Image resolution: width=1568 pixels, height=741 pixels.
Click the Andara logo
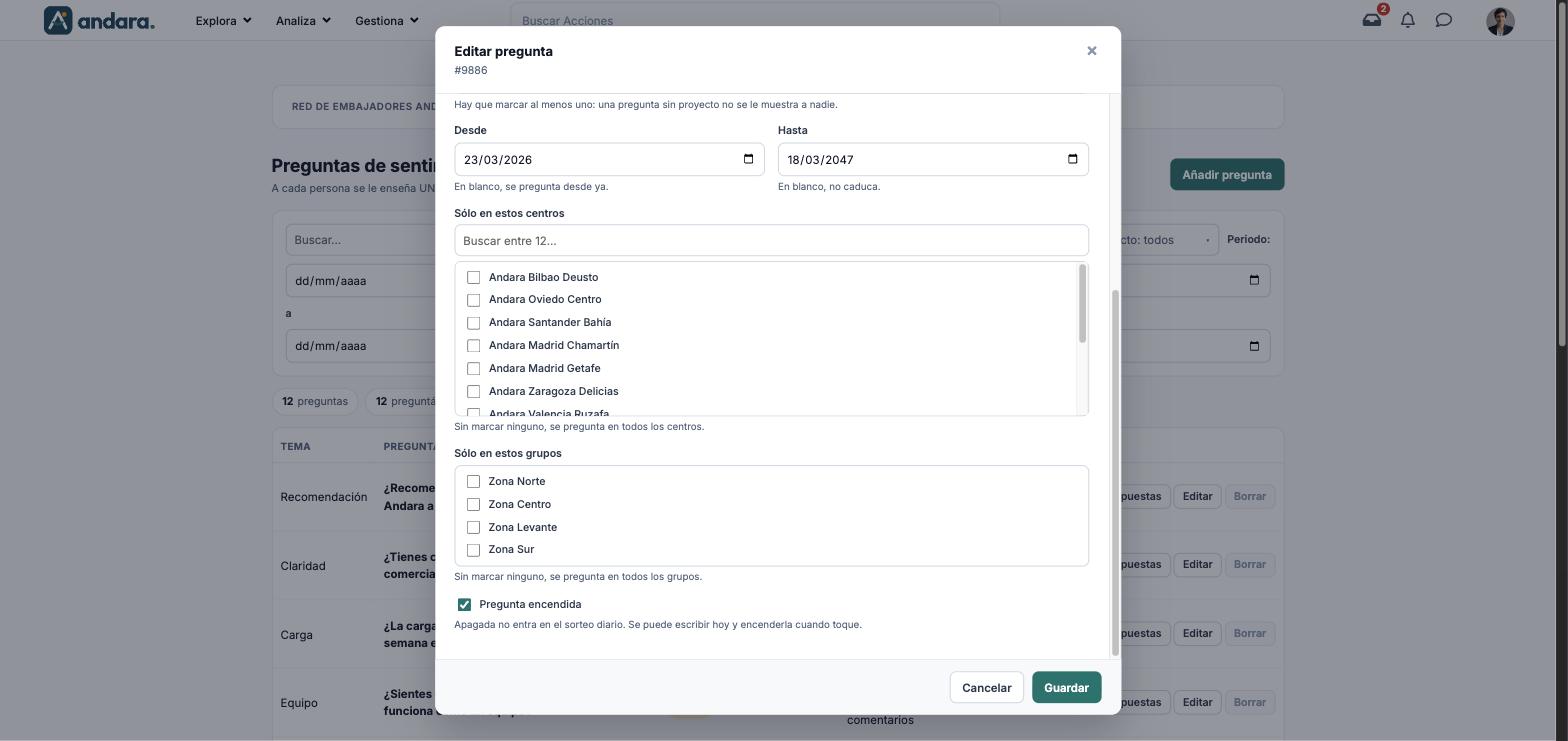pos(99,20)
